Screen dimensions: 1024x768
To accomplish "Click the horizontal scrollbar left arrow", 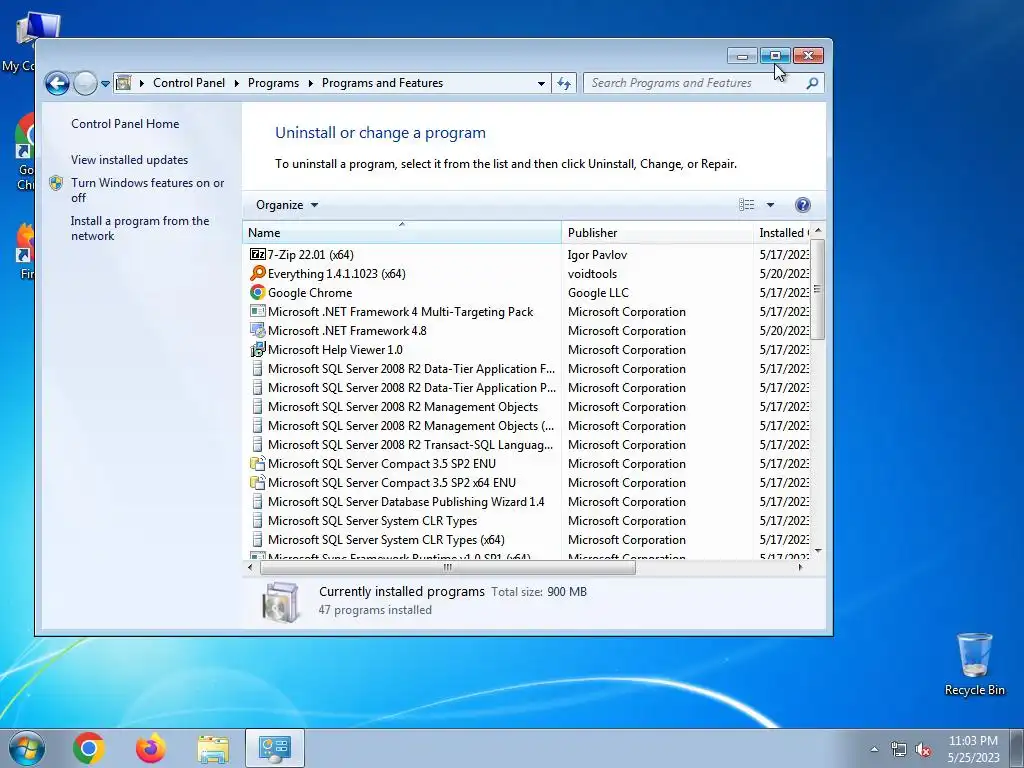I will click(251, 568).
